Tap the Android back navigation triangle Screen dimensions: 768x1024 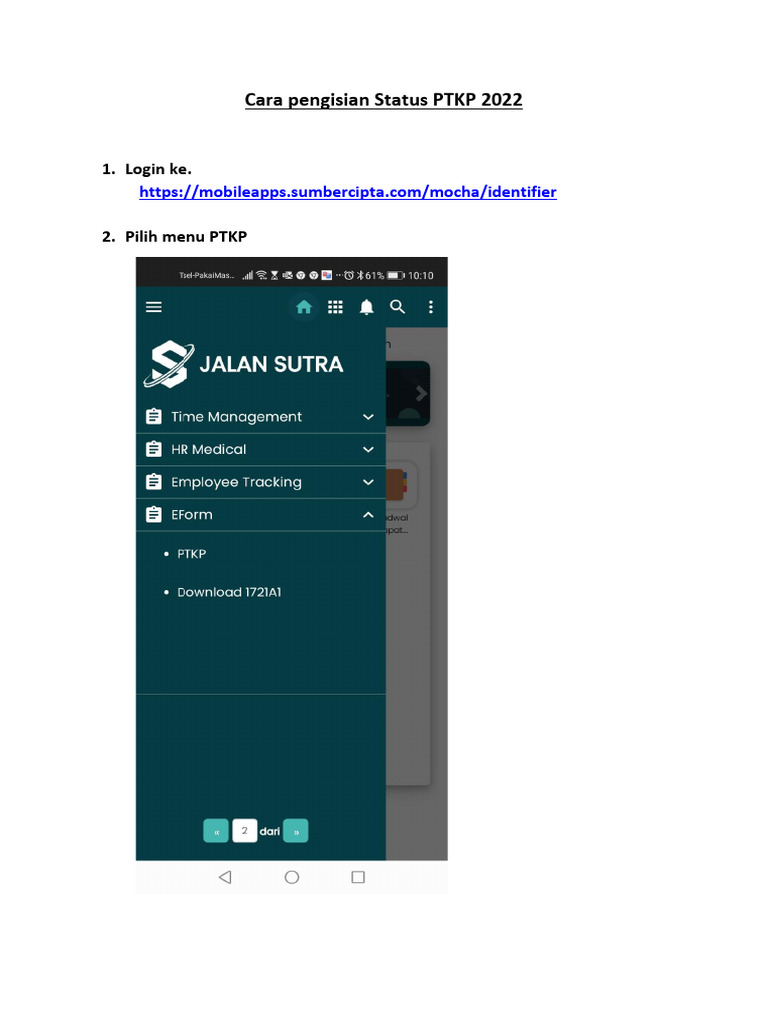pos(225,877)
